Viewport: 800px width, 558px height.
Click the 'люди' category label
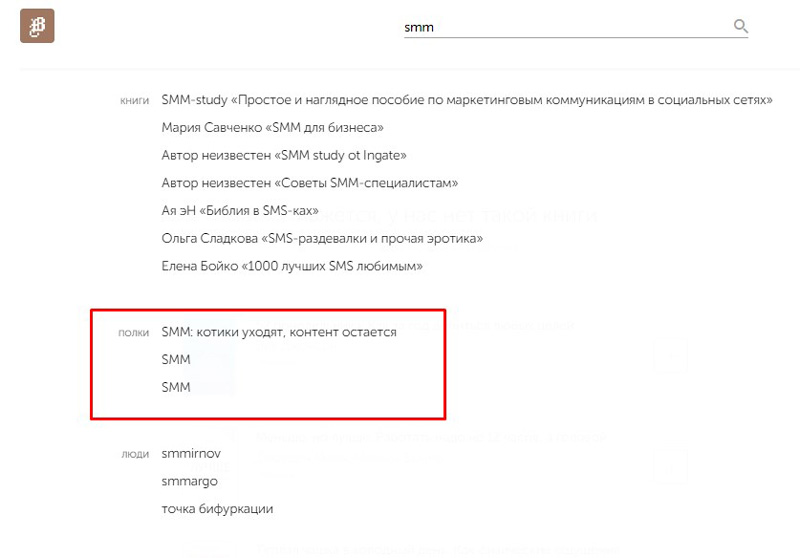point(135,454)
